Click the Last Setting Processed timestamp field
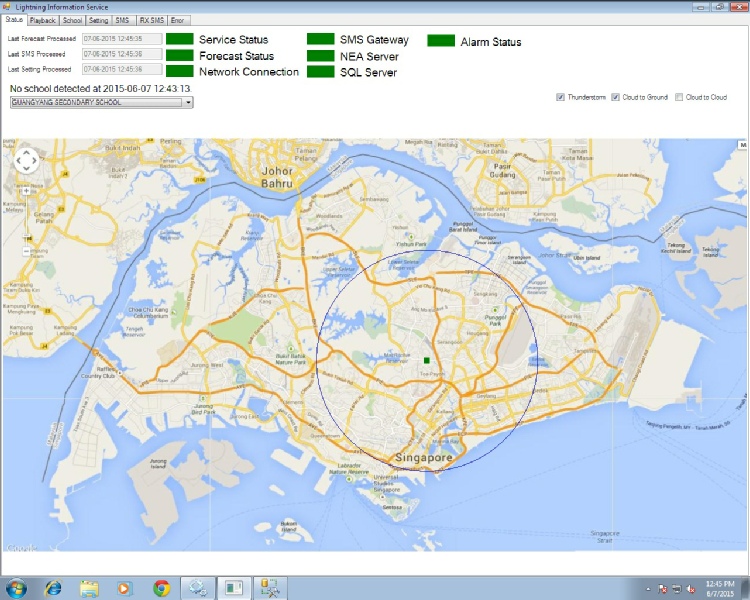 pyautogui.click(x=122, y=69)
